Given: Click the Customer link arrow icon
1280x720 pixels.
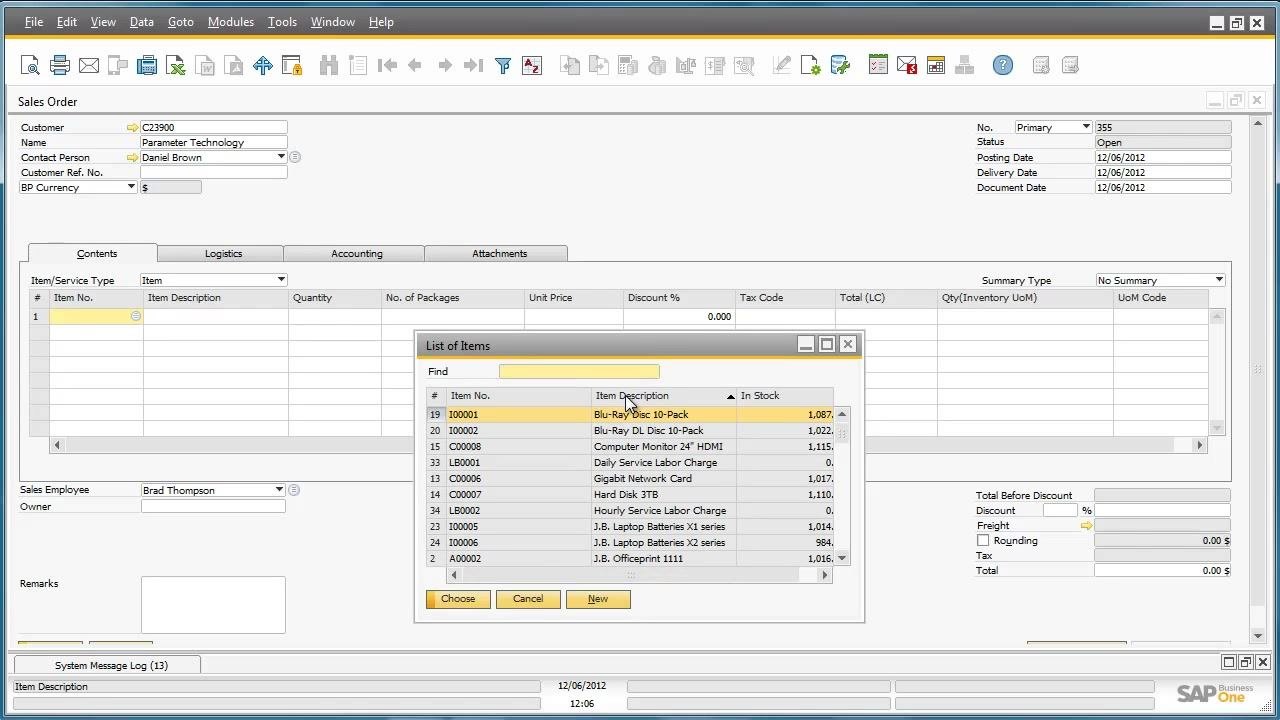Looking at the screenshot, I should [x=132, y=128].
